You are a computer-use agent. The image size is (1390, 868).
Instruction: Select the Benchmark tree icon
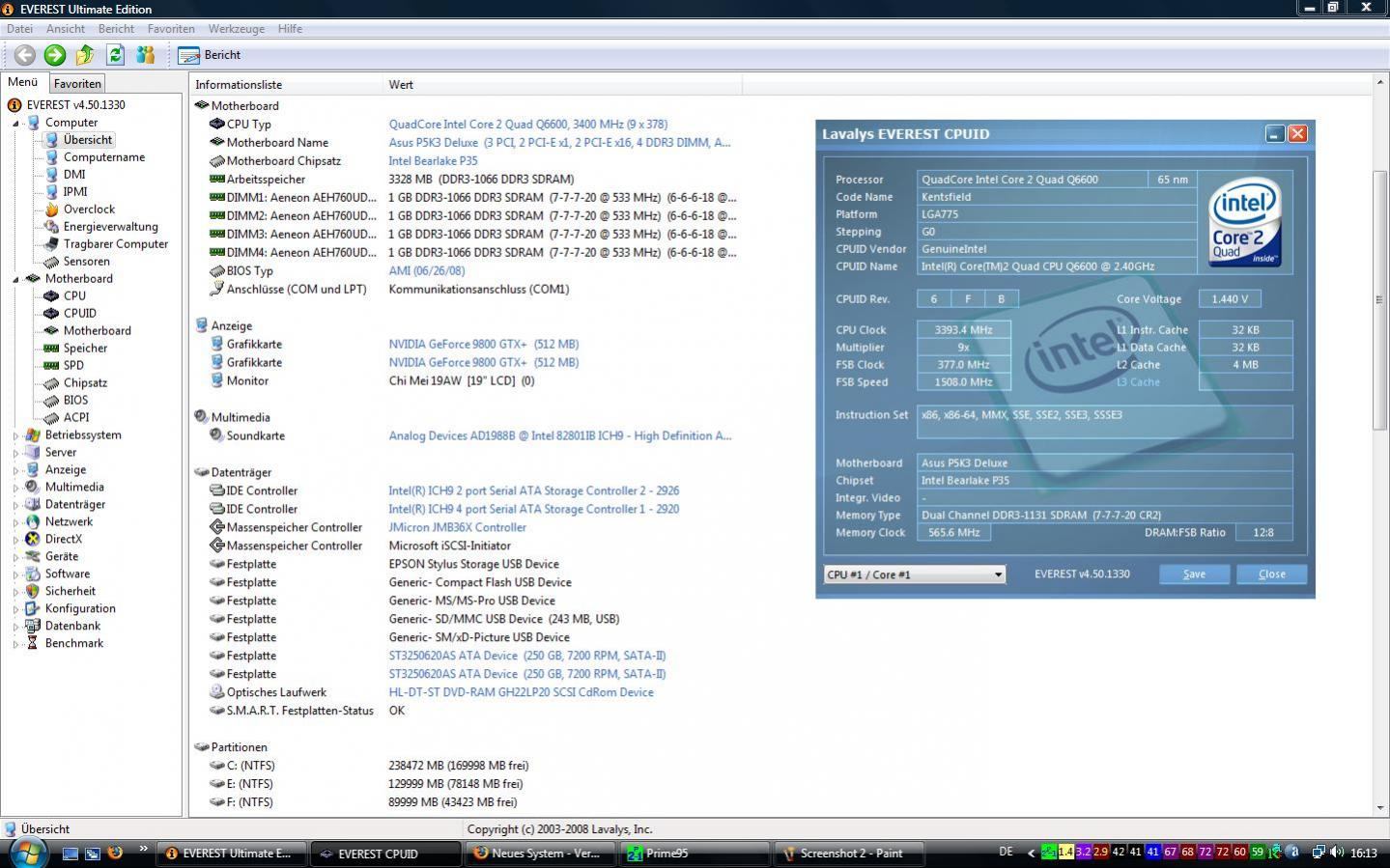(x=33, y=644)
